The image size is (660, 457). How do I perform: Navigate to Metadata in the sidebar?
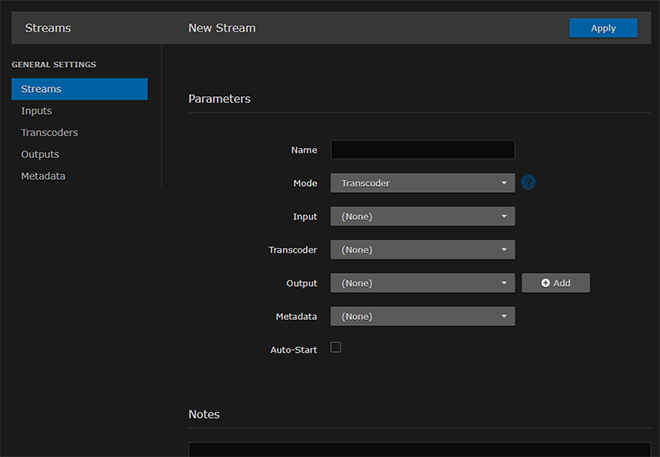point(43,176)
